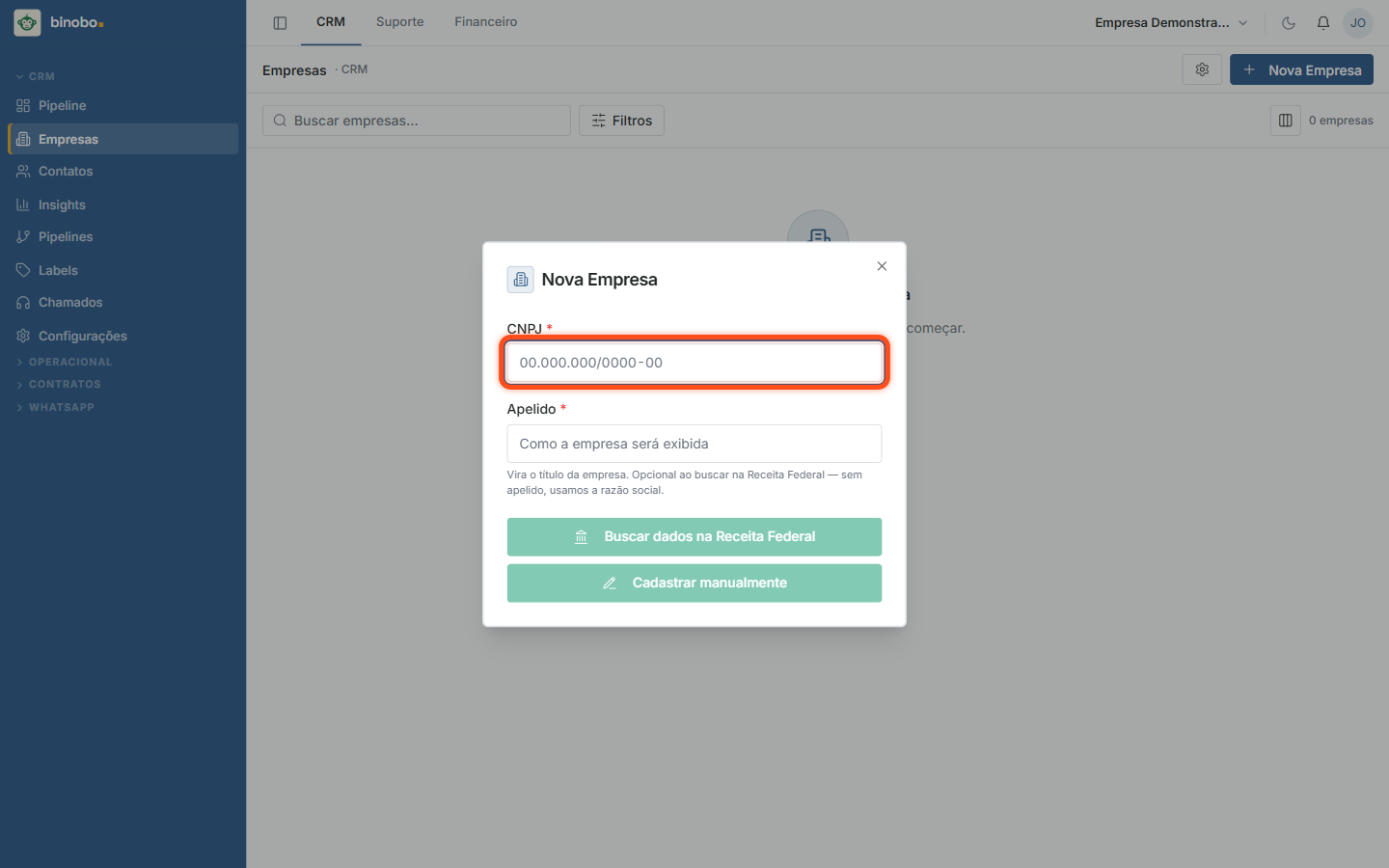The width and height of the screenshot is (1389, 868).
Task: Collapse the CRM sidebar section
Action: pyautogui.click(x=35, y=76)
